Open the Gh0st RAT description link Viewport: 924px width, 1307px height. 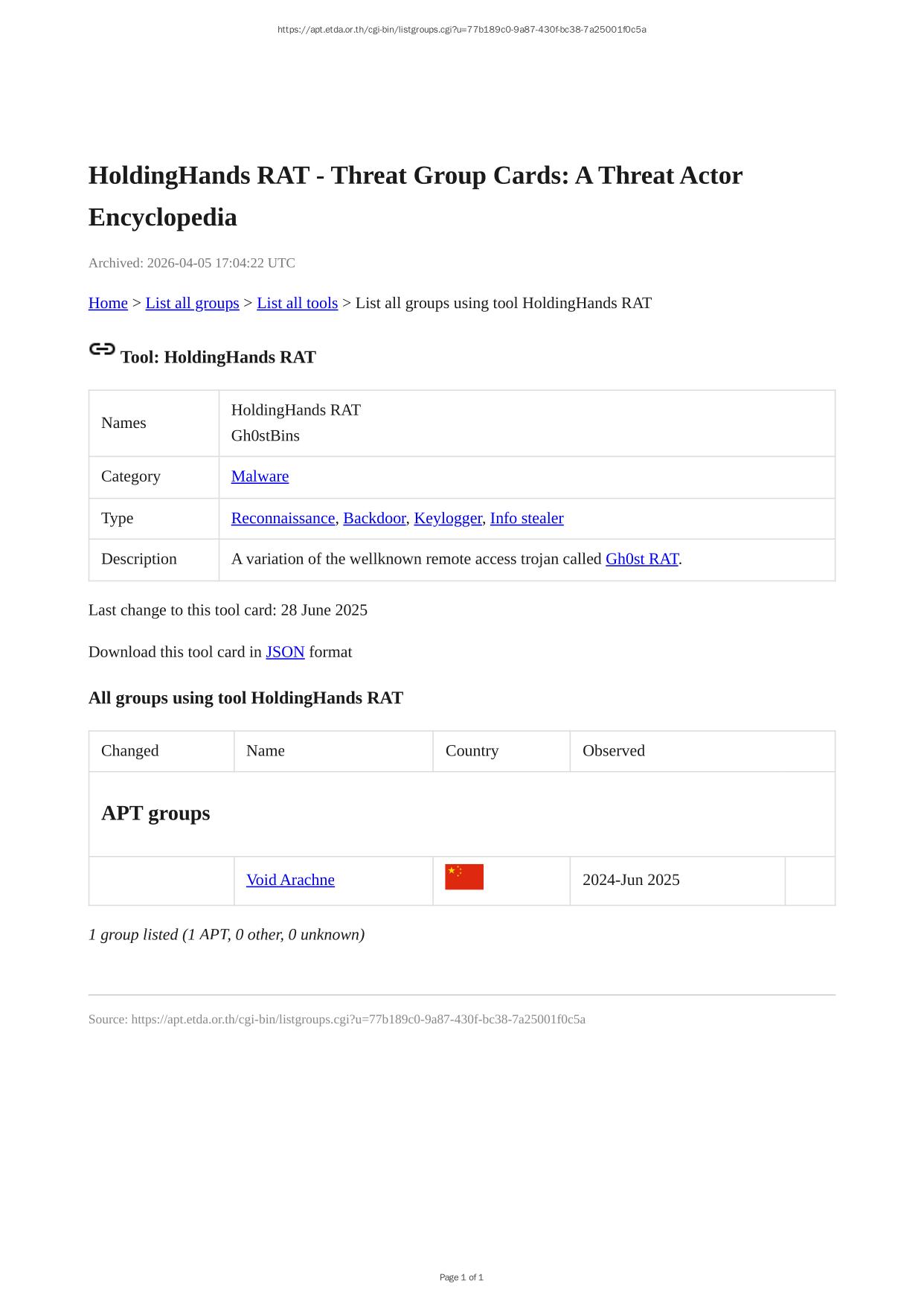pos(642,559)
